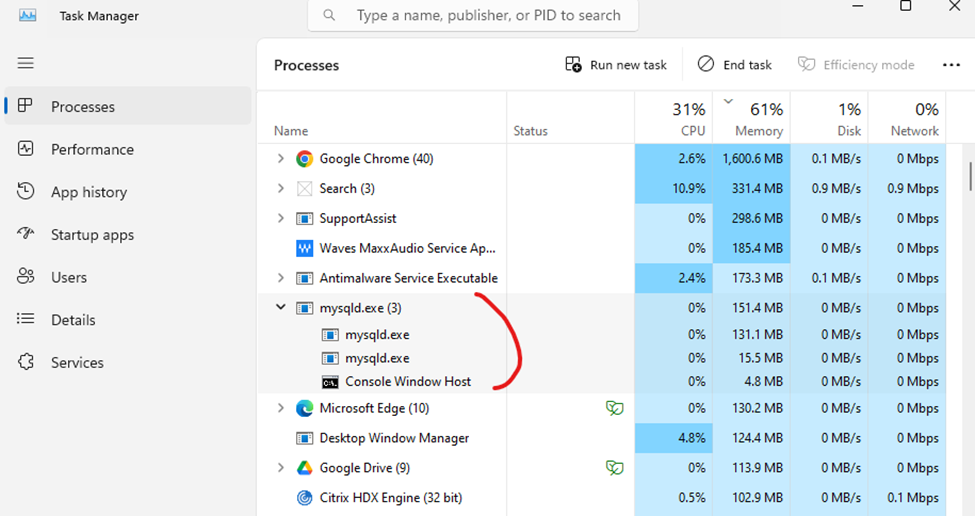The width and height of the screenshot is (975, 516).
Task: Click the Antimalware Service Executable icon
Action: click(x=304, y=279)
